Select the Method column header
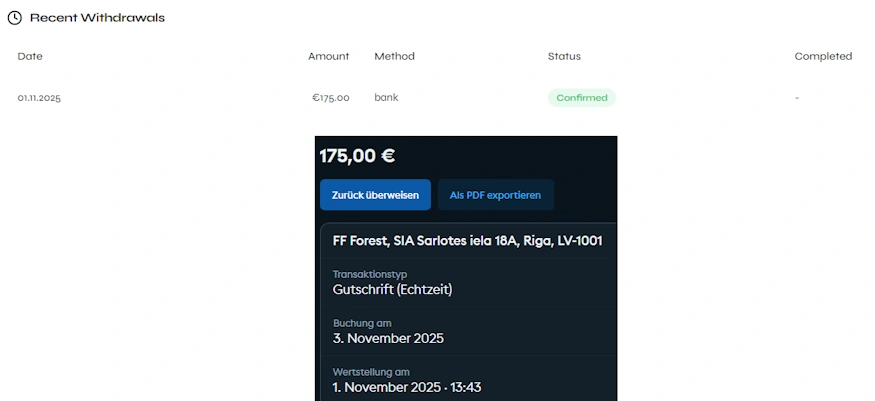 (394, 56)
